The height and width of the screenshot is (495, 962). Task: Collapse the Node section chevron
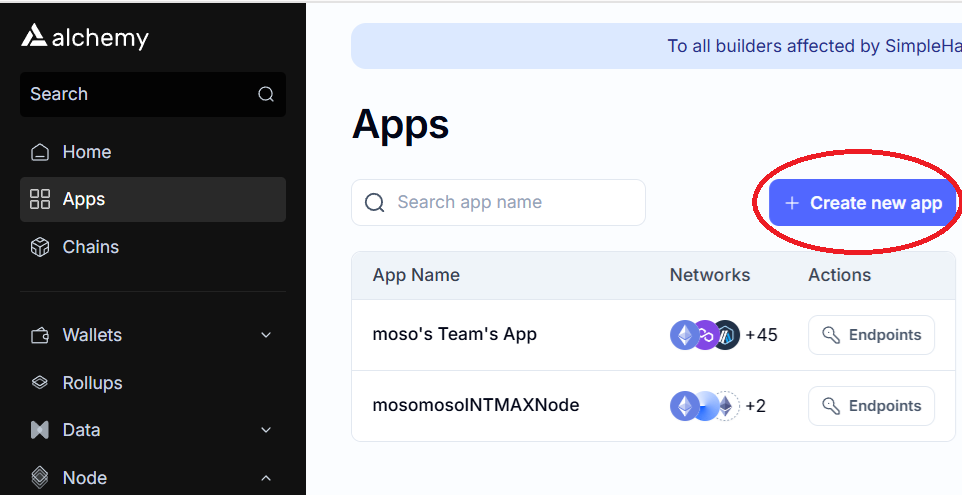pyautogui.click(x=266, y=477)
